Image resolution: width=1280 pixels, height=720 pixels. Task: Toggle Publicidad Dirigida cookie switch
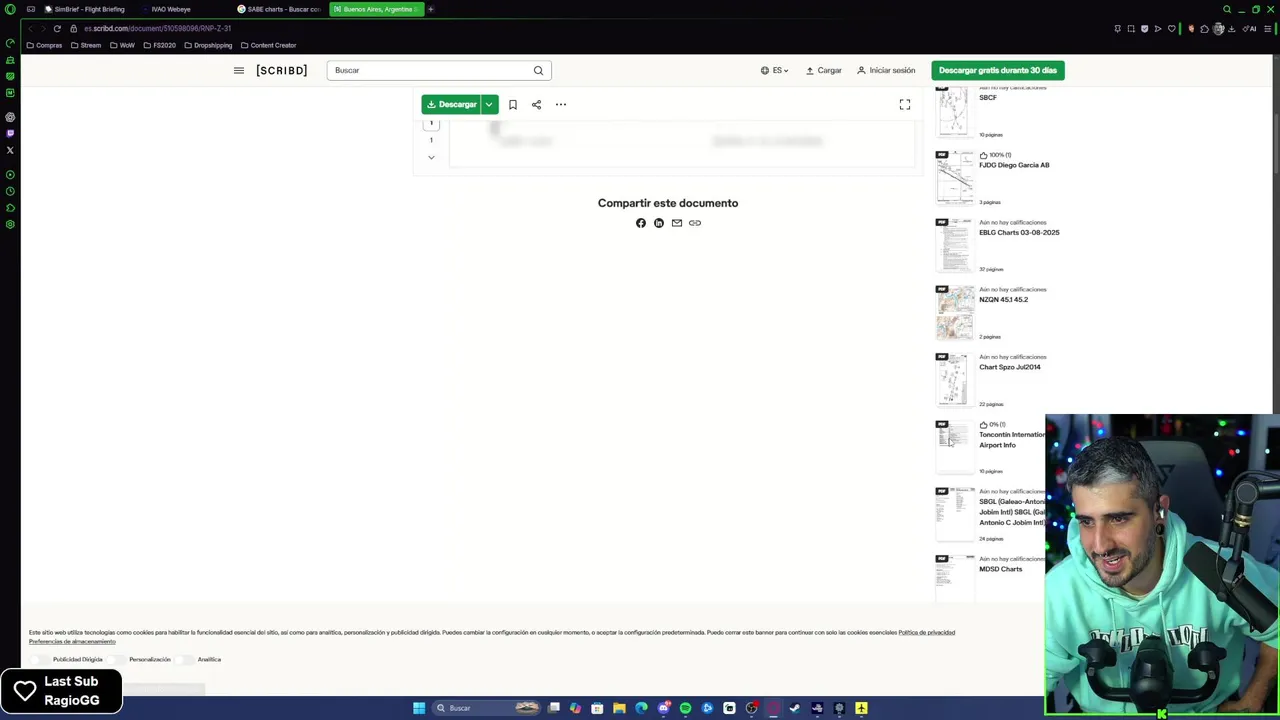click(40, 659)
